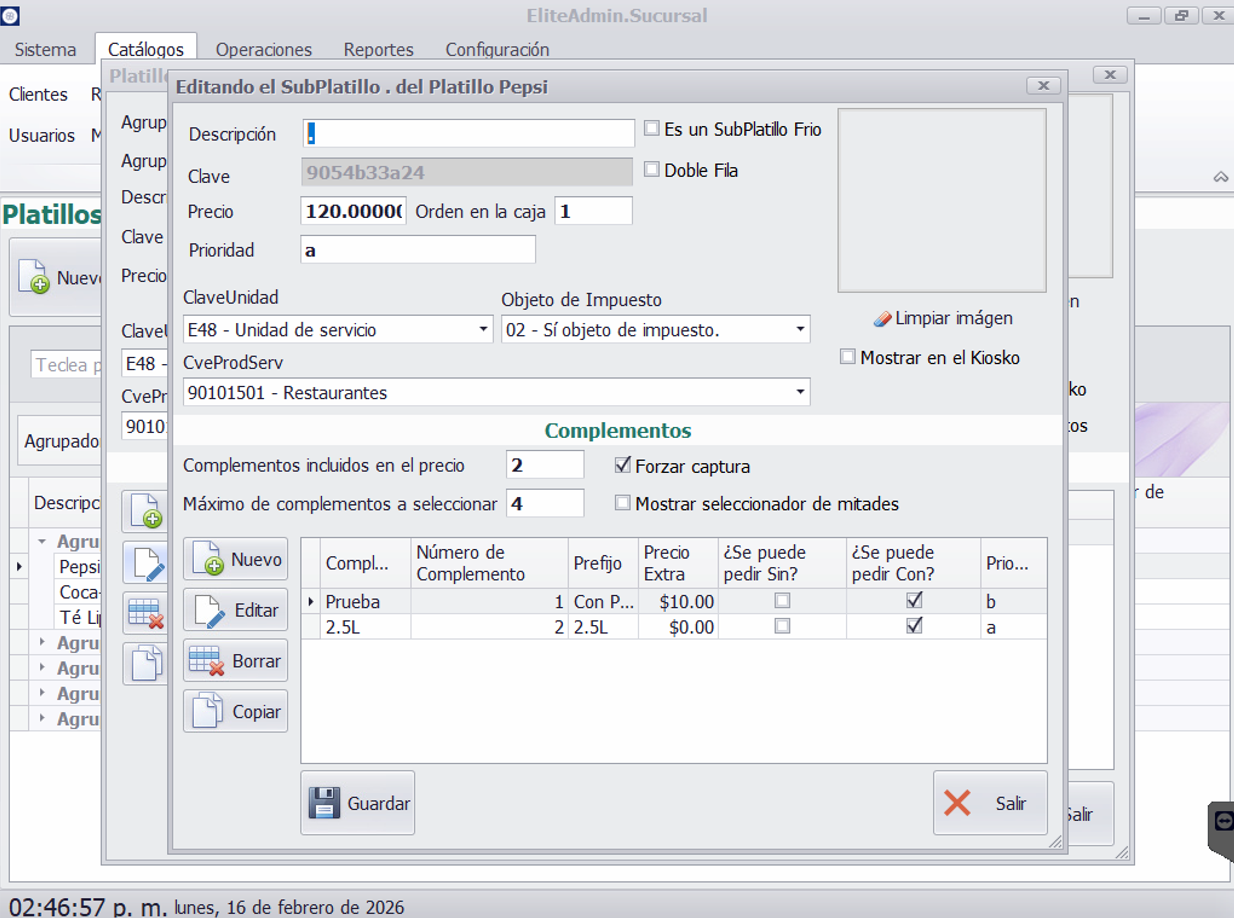Screen dimensions: 1234x918
Task: Click the Descripción input field
Action: click(469, 133)
